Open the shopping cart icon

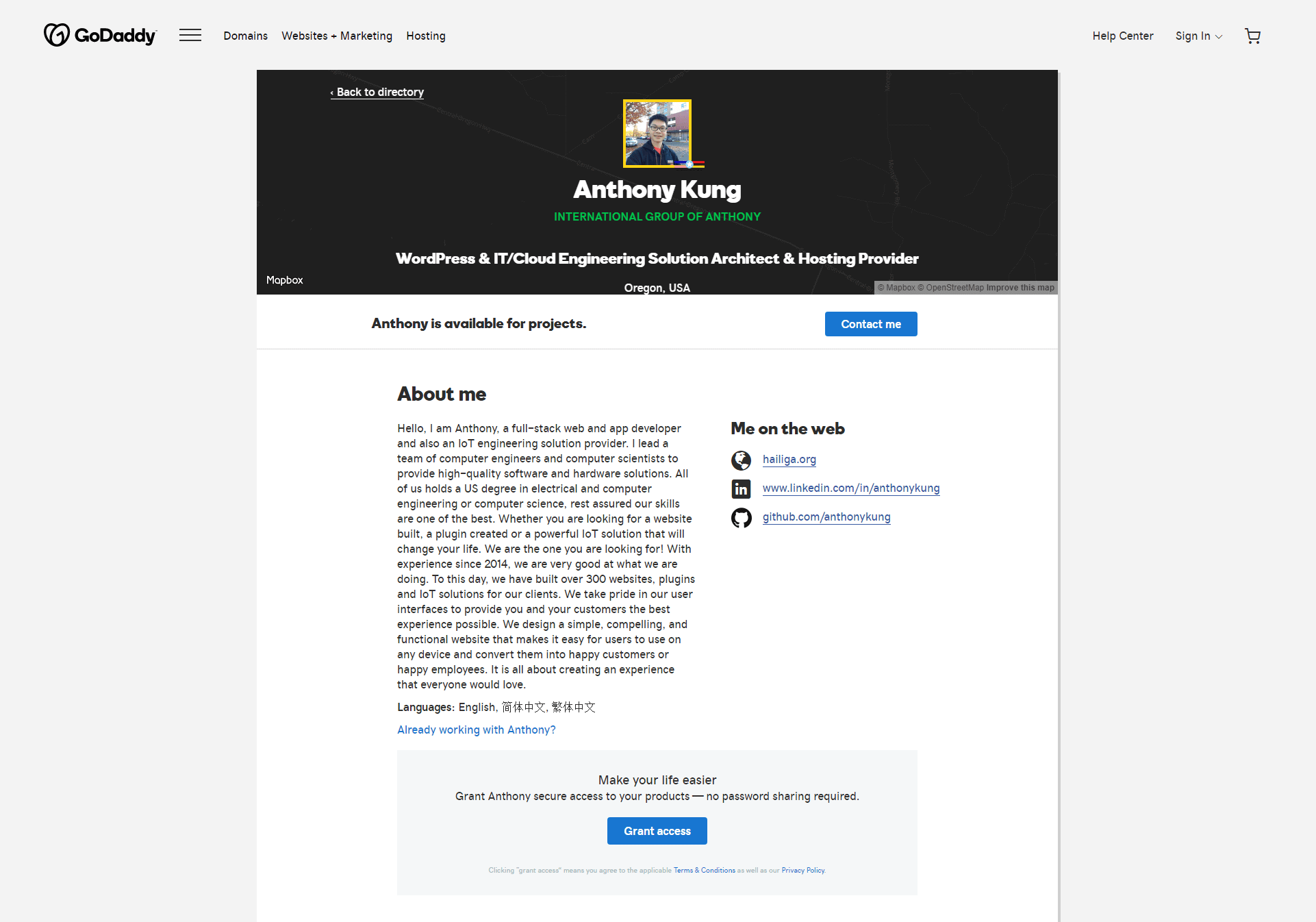pos(1252,36)
